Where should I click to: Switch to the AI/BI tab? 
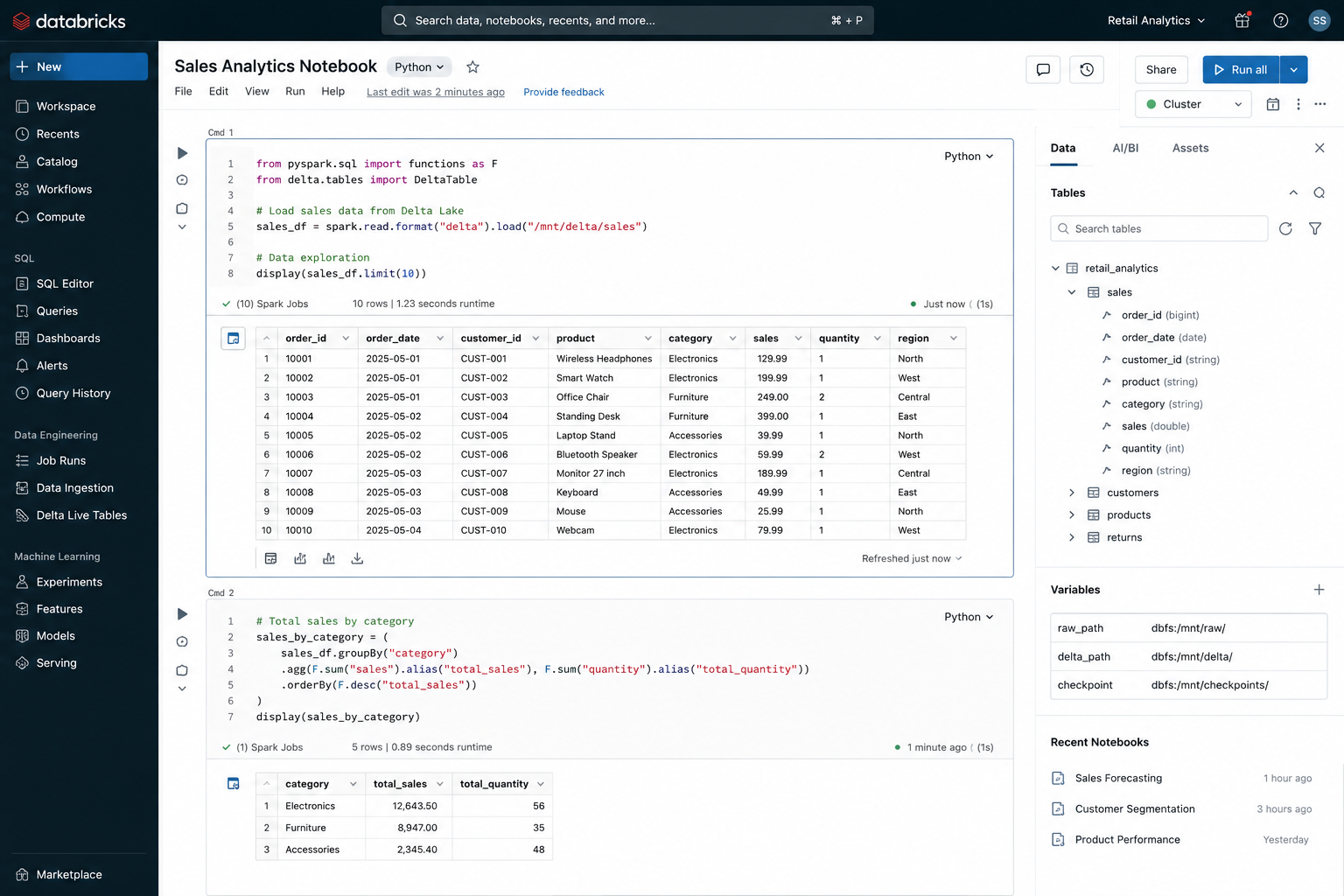(1125, 148)
